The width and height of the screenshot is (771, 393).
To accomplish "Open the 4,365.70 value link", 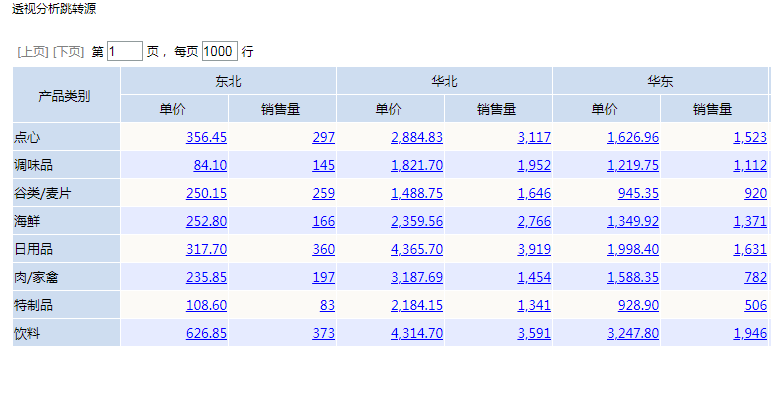I will [417, 249].
